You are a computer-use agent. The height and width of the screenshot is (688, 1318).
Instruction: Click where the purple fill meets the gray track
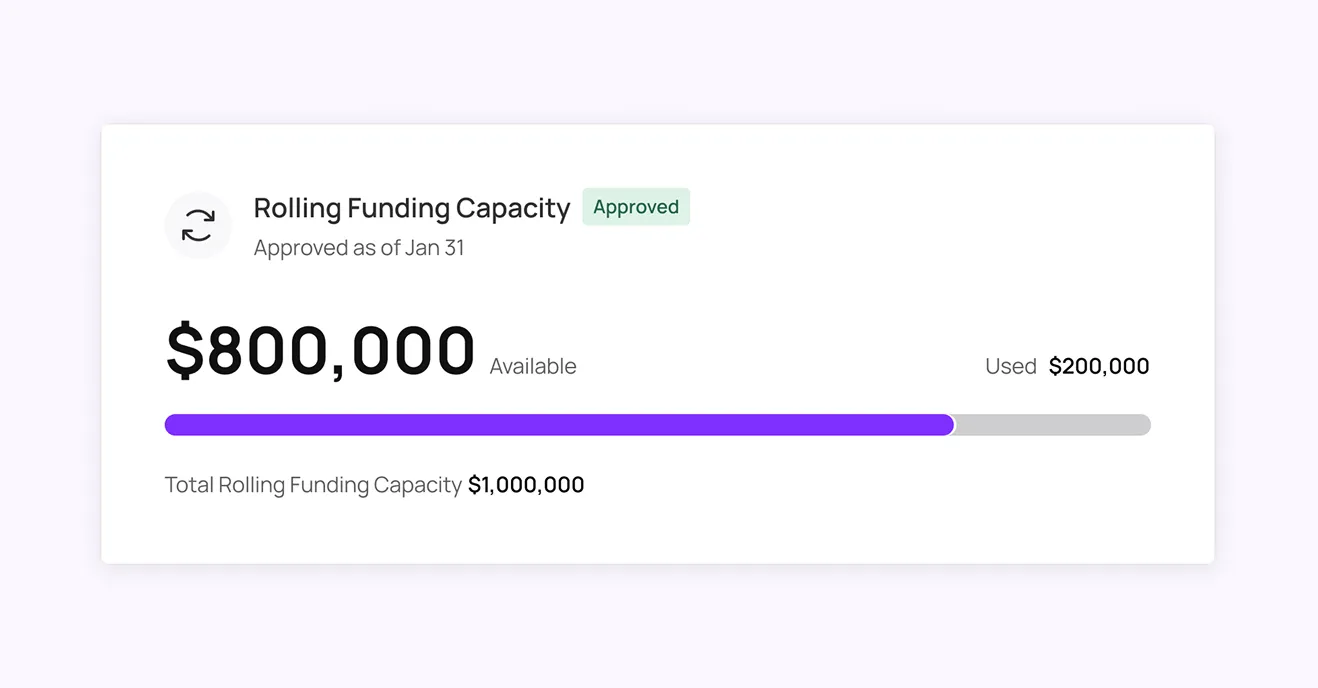pos(954,425)
